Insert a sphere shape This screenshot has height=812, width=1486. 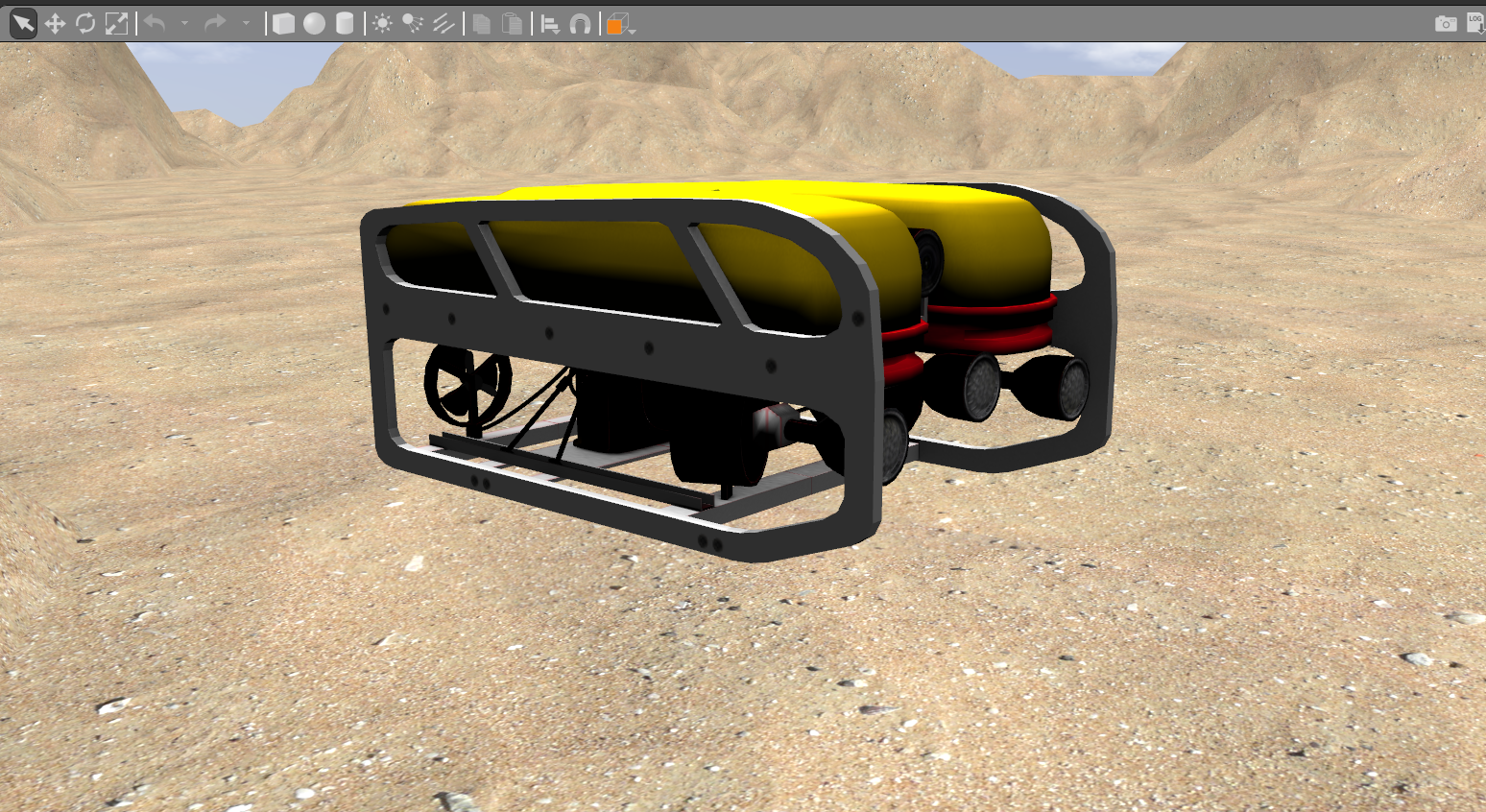click(x=314, y=23)
